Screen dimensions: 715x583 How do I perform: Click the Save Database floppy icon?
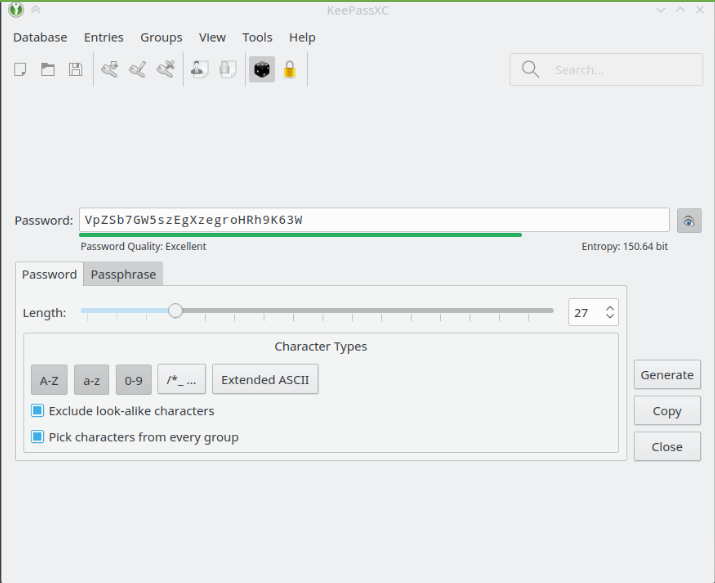(75, 70)
